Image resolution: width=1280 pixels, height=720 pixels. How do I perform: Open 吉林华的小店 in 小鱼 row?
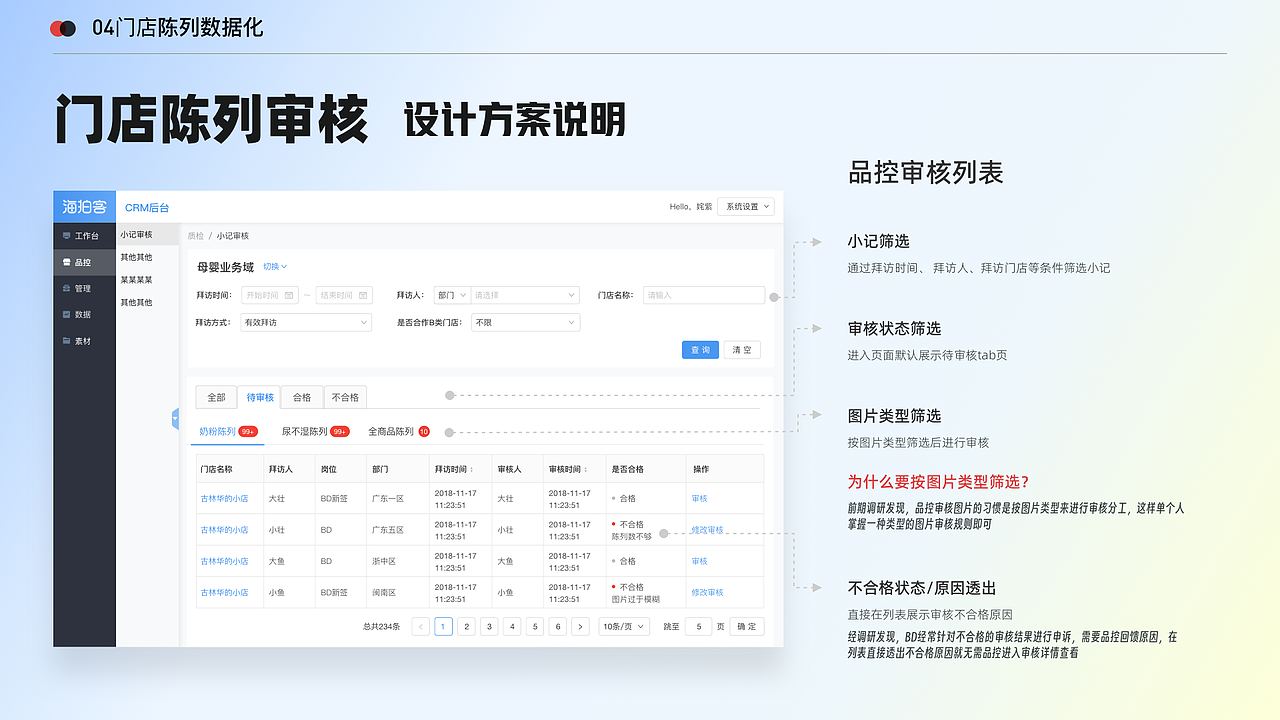pos(224,592)
